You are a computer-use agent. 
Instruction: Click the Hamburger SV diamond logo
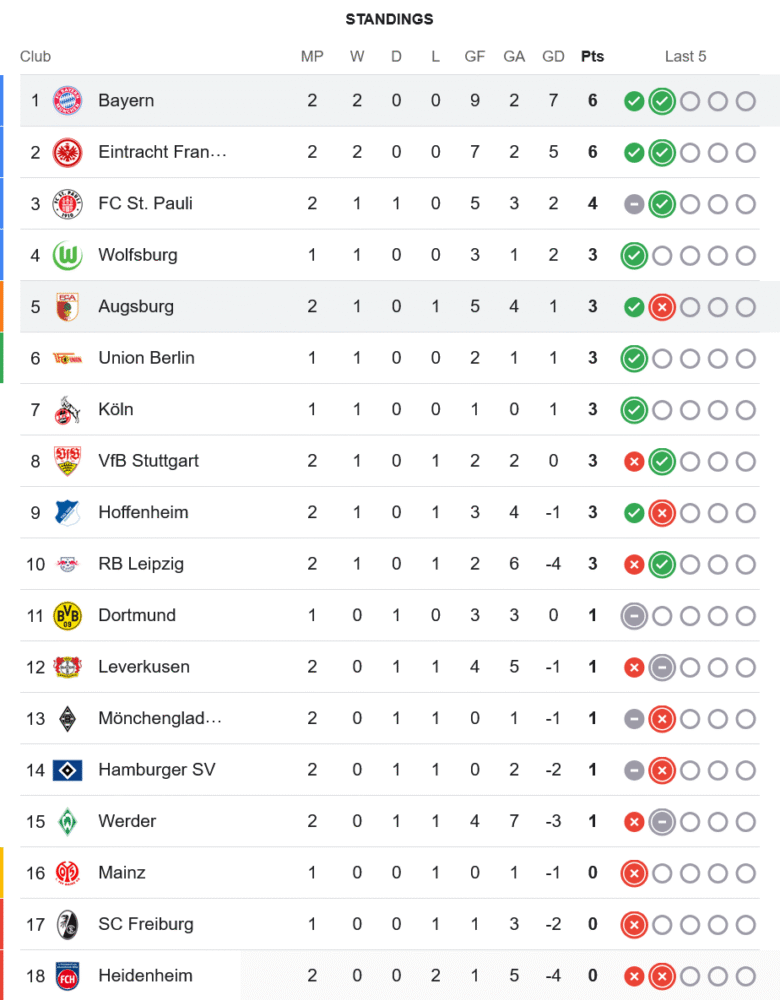[x=67, y=770]
